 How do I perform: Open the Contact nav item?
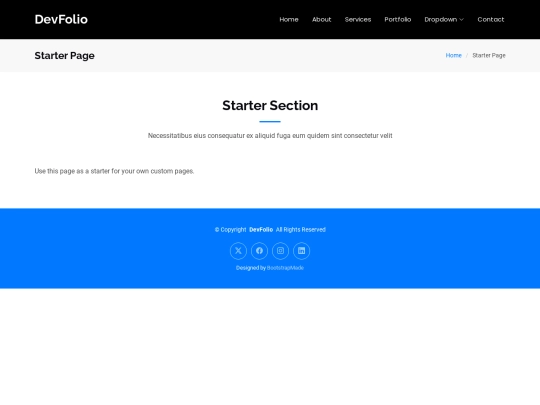coord(491,20)
